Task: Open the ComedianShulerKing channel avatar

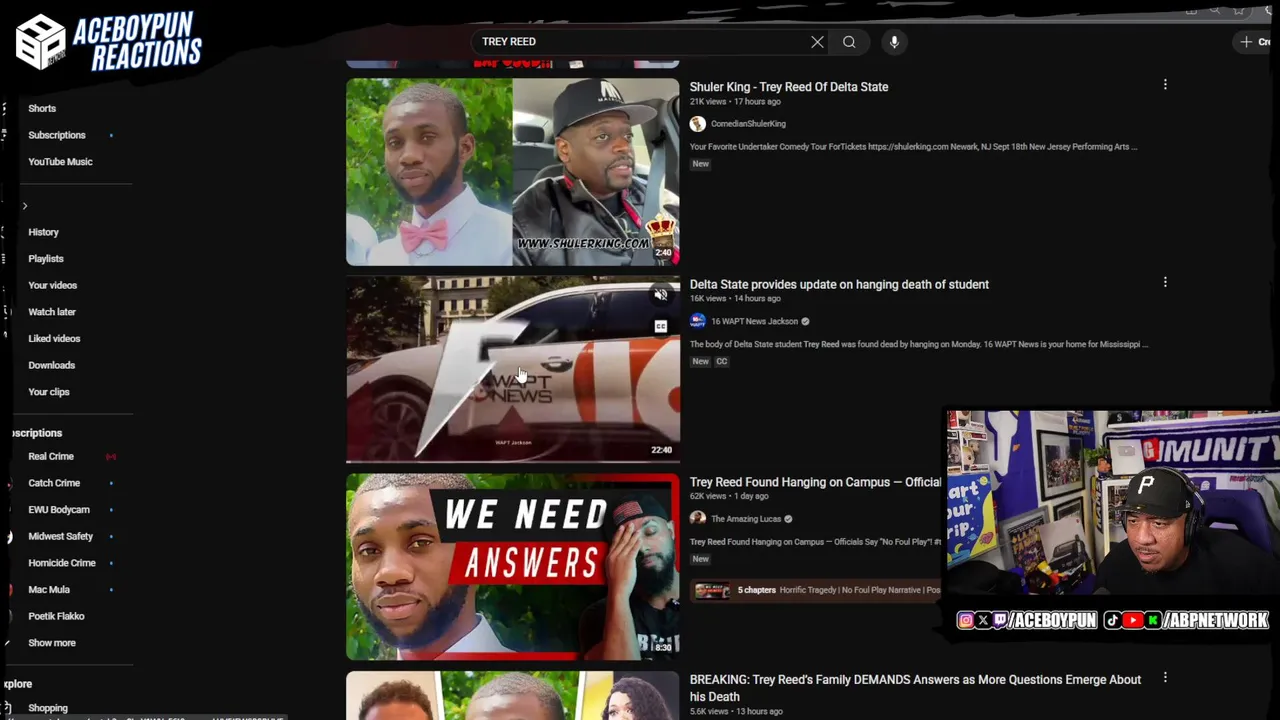Action: [698, 124]
